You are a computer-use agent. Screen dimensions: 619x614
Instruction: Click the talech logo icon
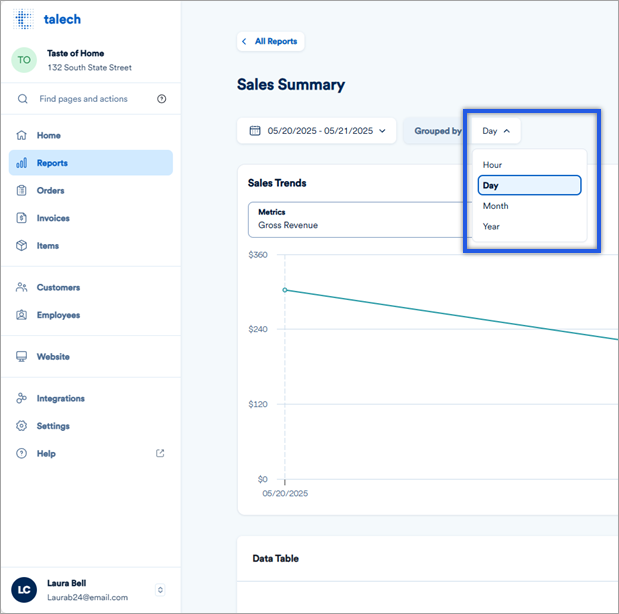[x=23, y=19]
